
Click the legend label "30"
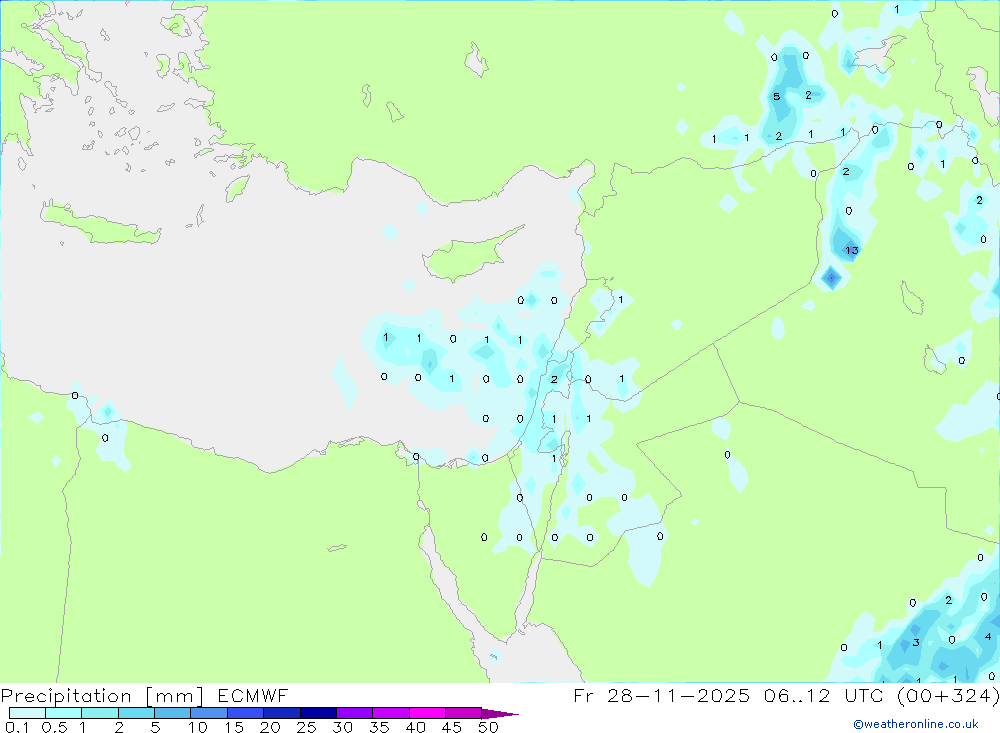tap(343, 727)
